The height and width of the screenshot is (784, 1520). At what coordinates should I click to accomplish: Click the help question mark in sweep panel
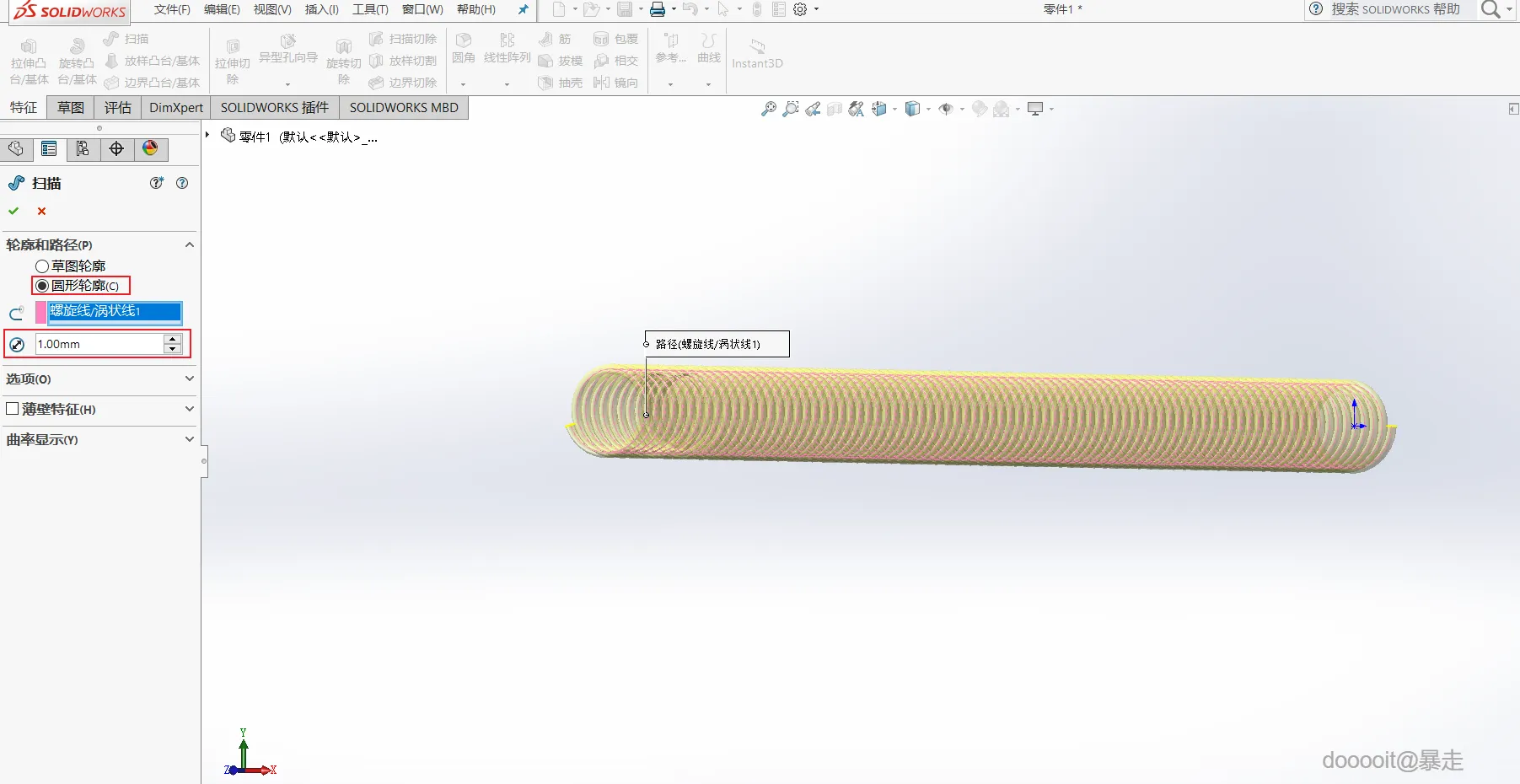(x=182, y=183)
